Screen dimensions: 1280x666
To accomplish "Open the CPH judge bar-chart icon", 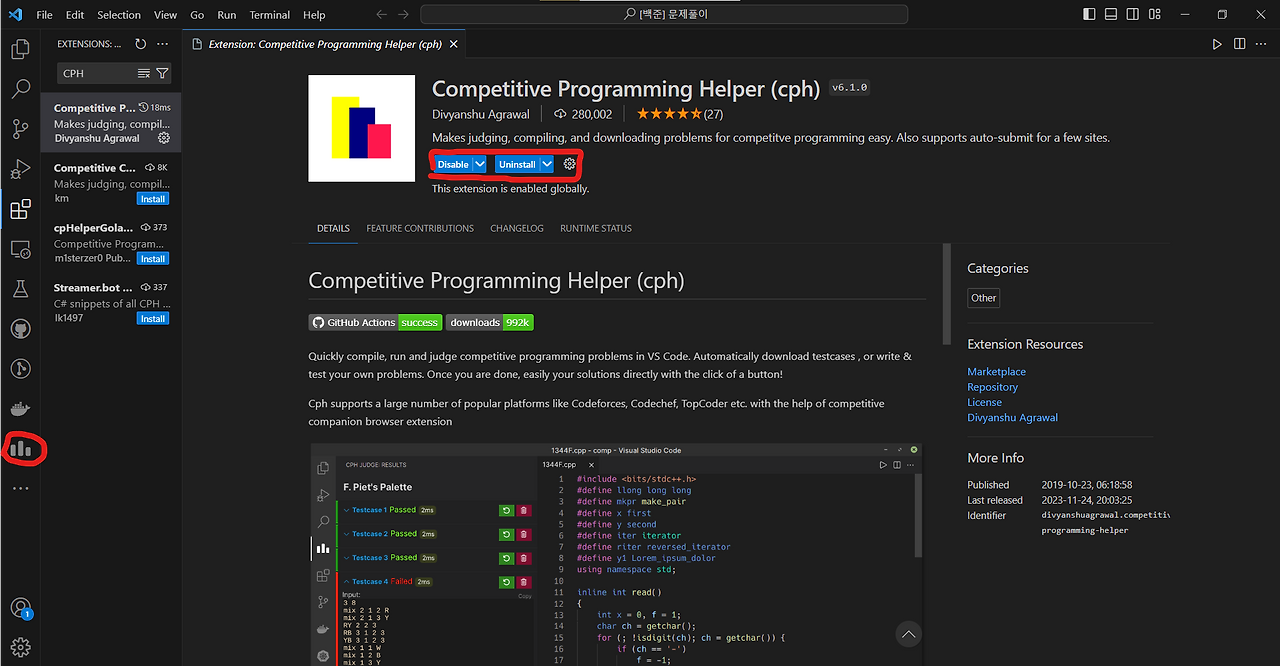I will (20, 449).
